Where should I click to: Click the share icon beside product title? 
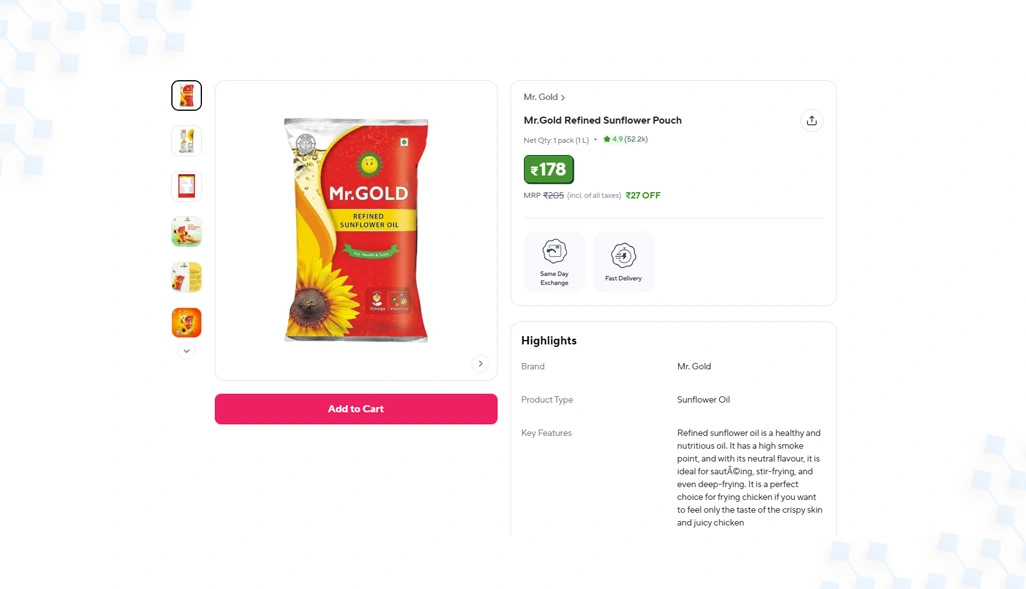click(811, 120)
